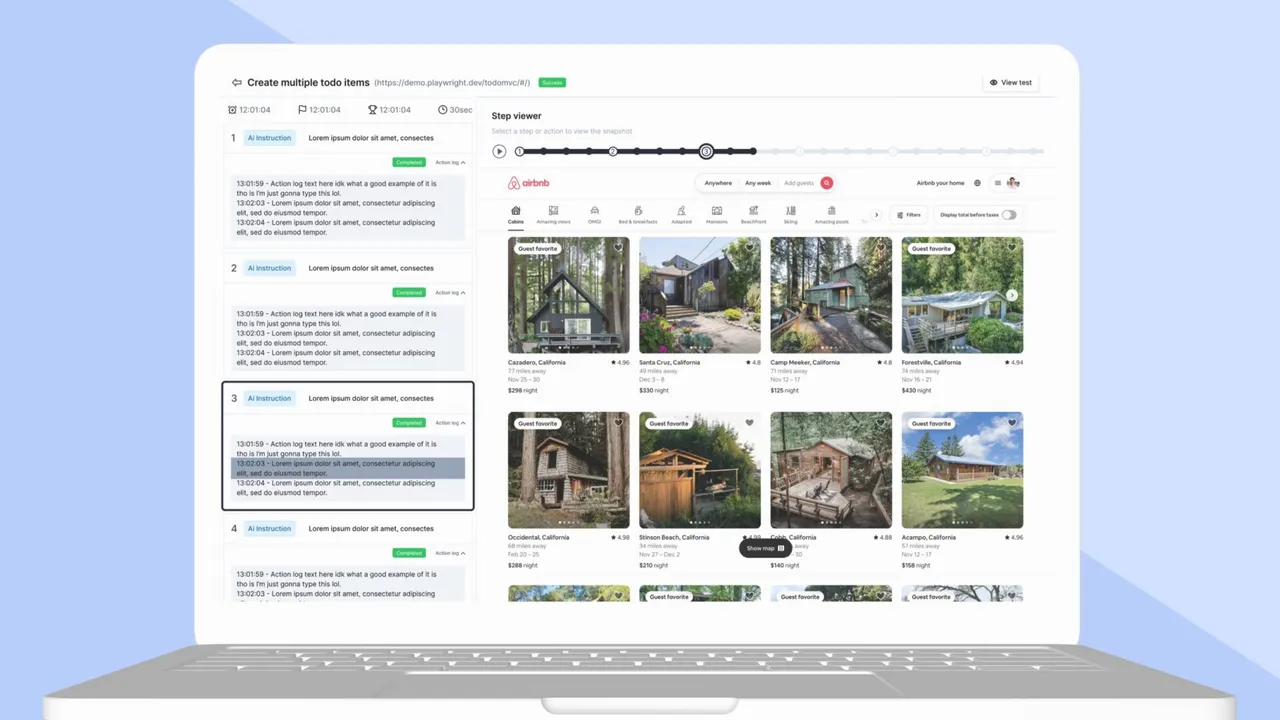Open the Airbnb your home link
Image resolution: width=1280 pixels, height=720 pixels.
coord(941,183)
